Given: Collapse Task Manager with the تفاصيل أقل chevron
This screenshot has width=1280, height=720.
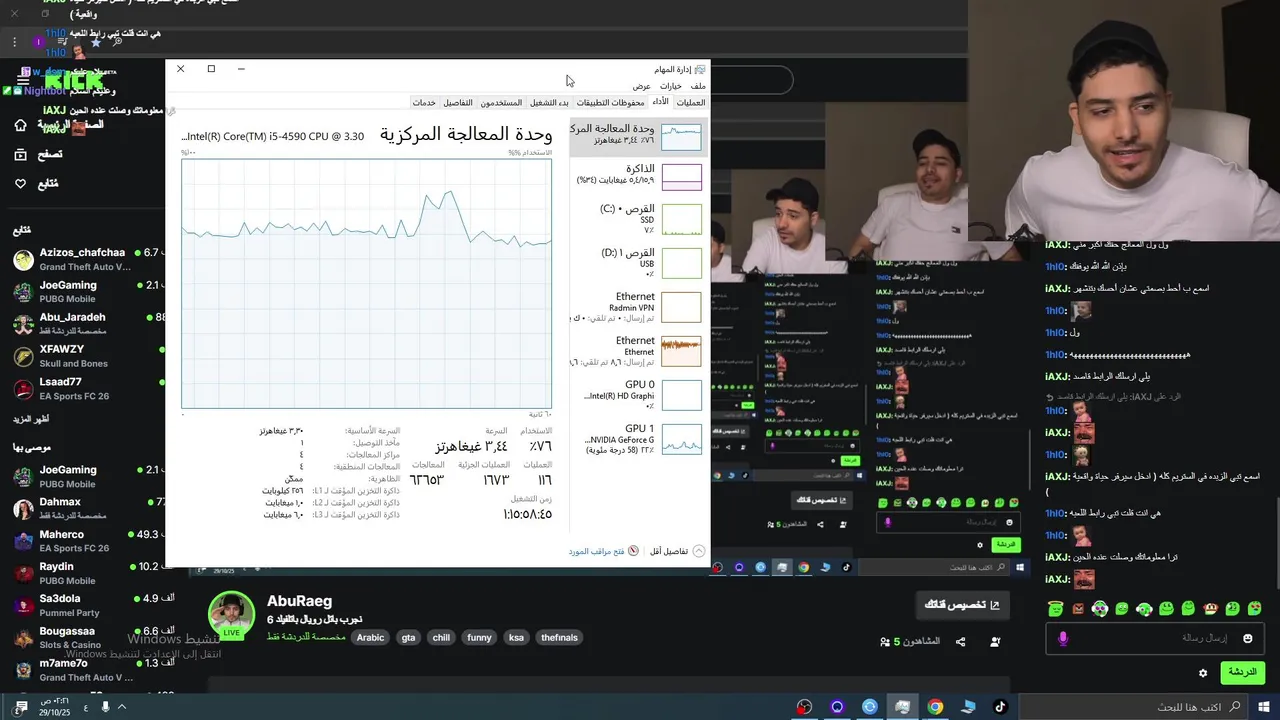Looking at the screenshot, I should pos(698,551).
